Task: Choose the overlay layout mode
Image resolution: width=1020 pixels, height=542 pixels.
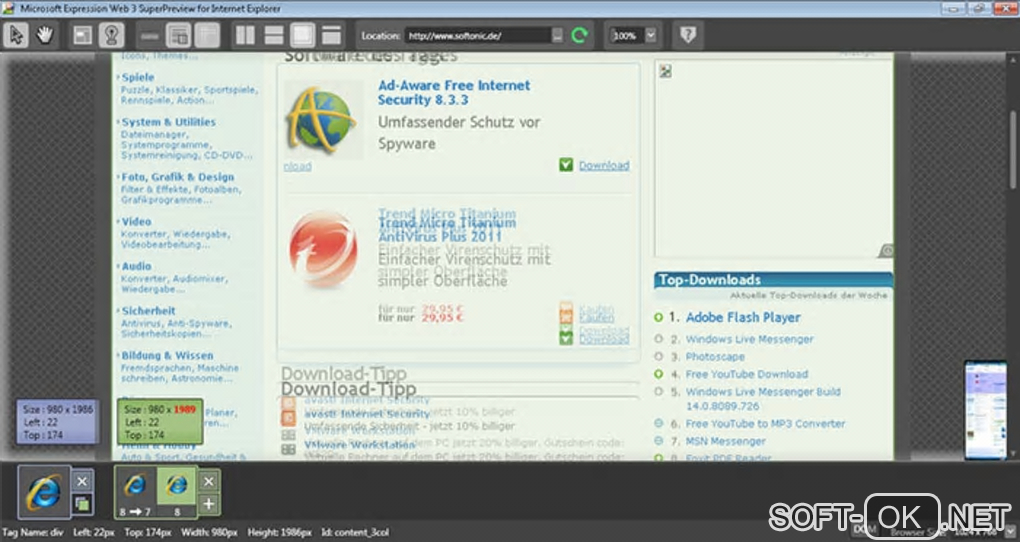Action: pos(302,35)
